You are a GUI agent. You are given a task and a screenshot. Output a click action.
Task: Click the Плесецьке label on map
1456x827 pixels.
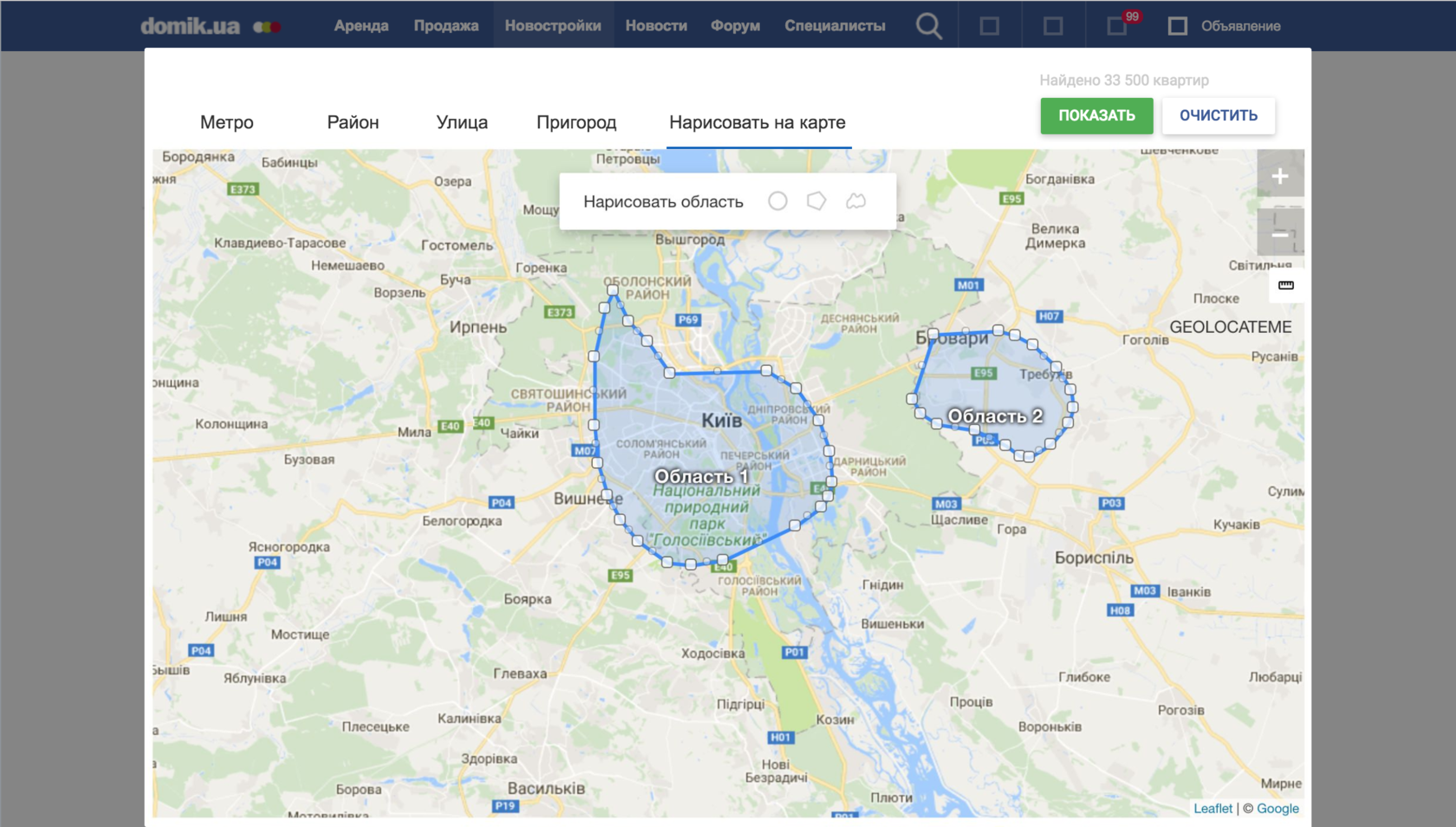click(375, 726)
